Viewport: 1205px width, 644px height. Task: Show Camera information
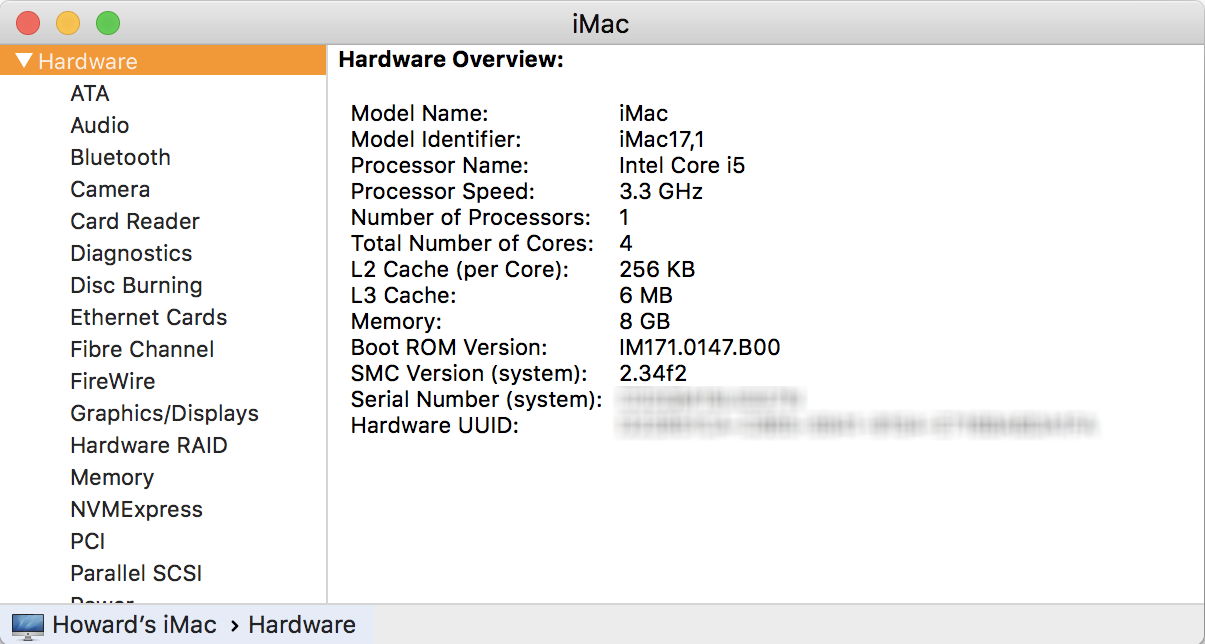110,189
